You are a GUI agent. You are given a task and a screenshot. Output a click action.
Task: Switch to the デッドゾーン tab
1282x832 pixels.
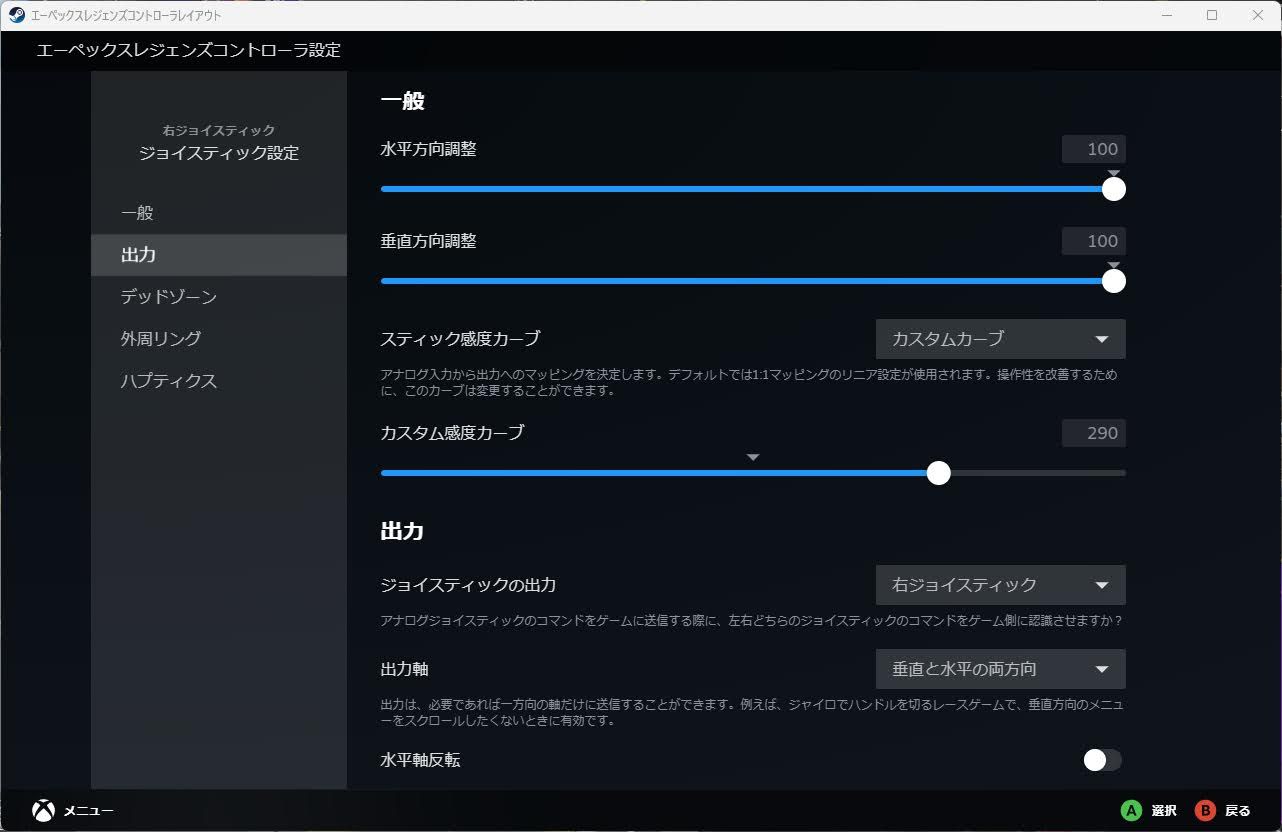(x=219, y=297)
